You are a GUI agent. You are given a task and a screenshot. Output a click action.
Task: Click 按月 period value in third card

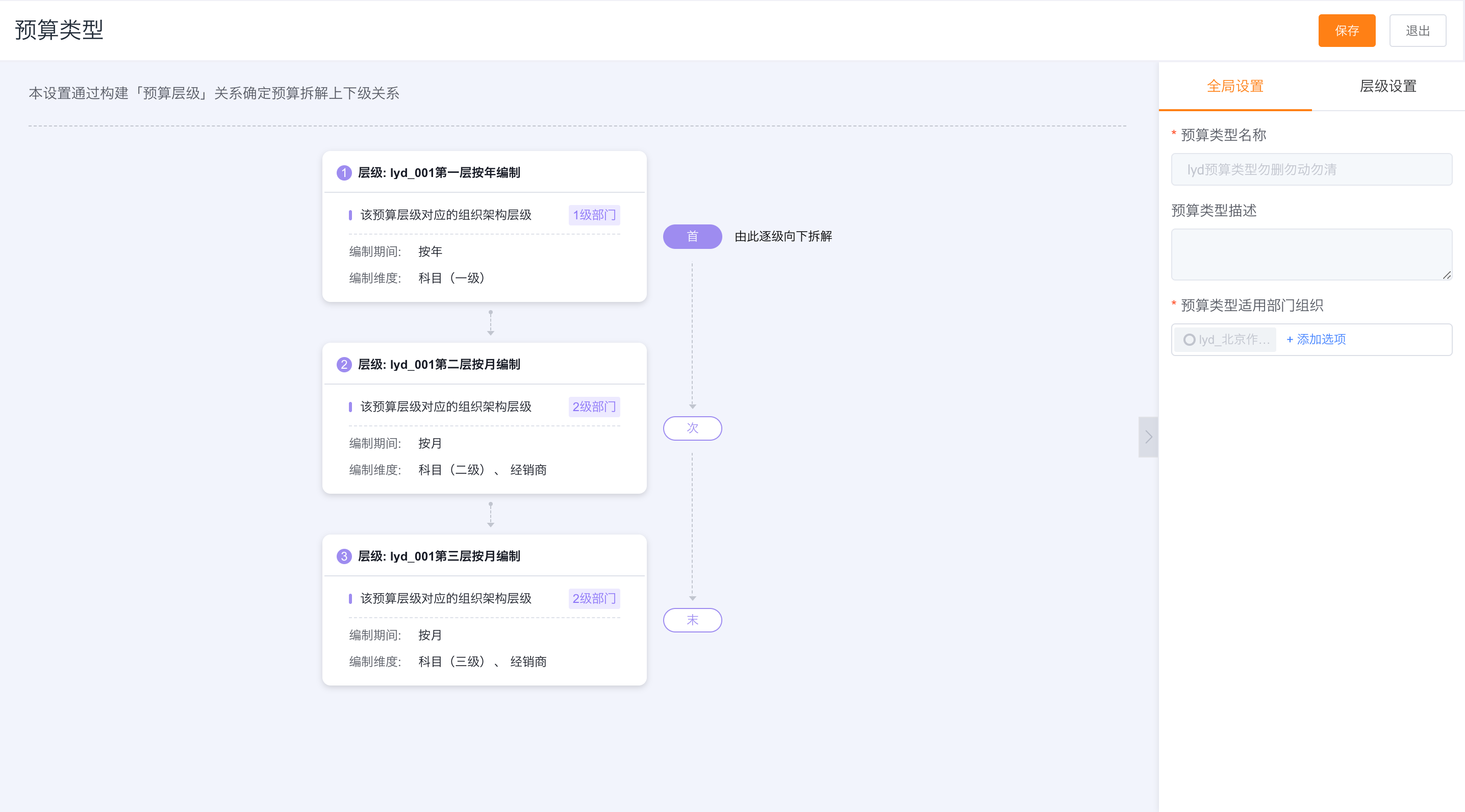[x=430, y=635]
